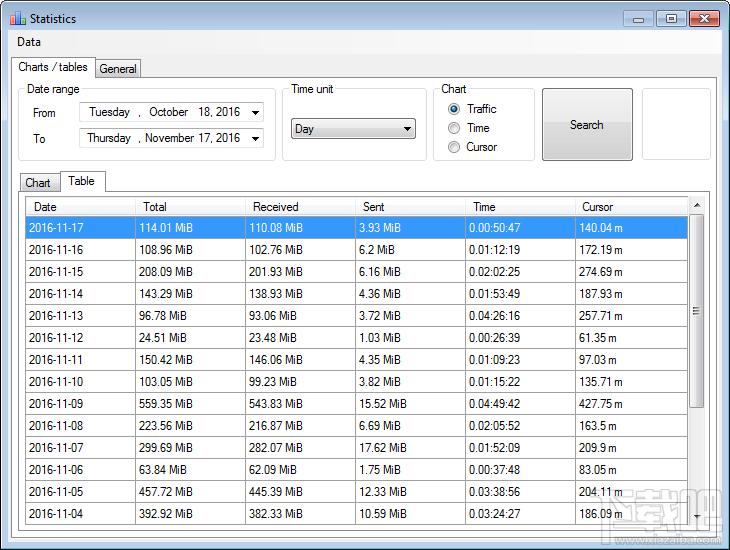Expand the Time unit Day combo box

353,129
